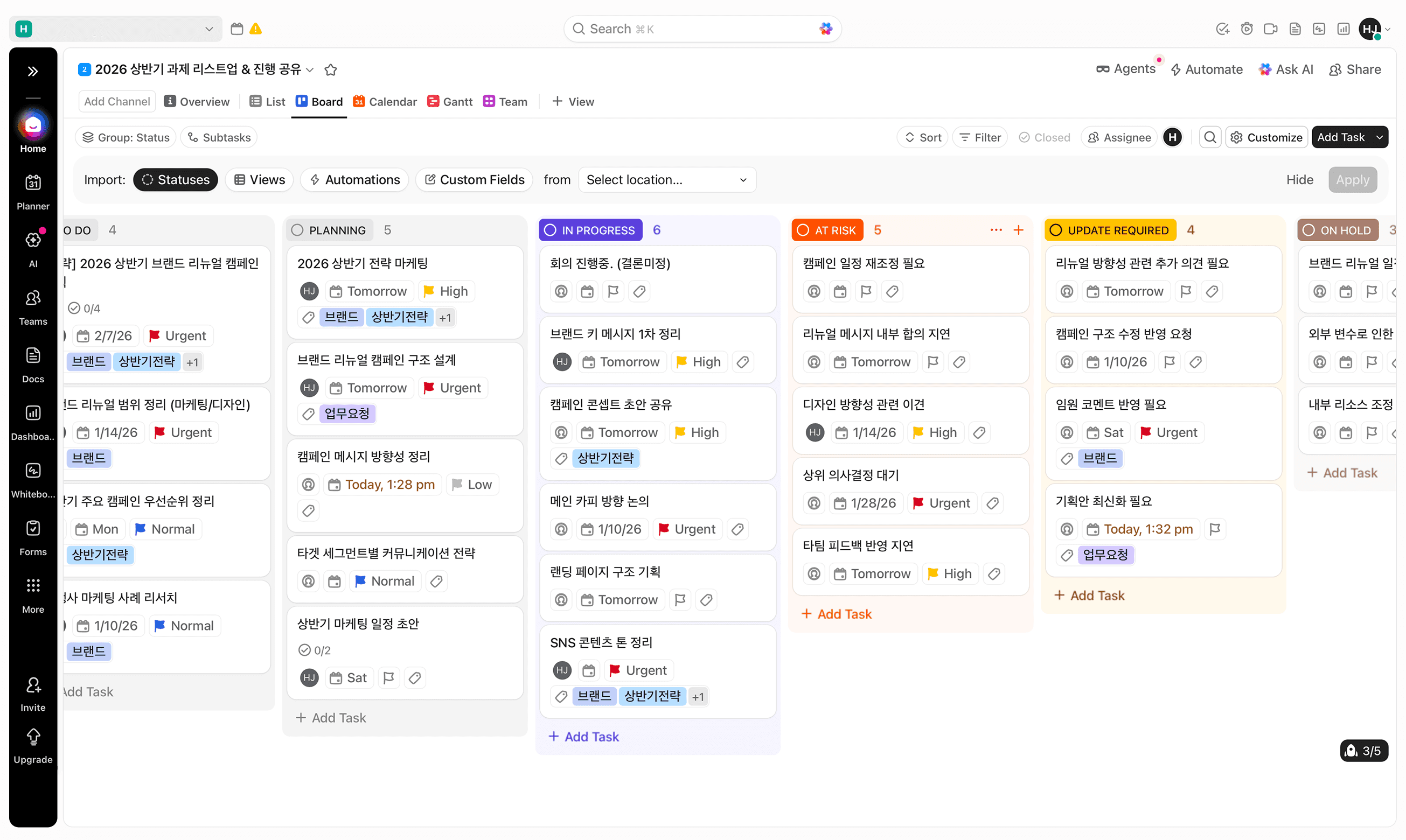Expand the sidebar with the double-chevron icon
The width and height of the screenshot is (1406, 840).
coord(33,71)
